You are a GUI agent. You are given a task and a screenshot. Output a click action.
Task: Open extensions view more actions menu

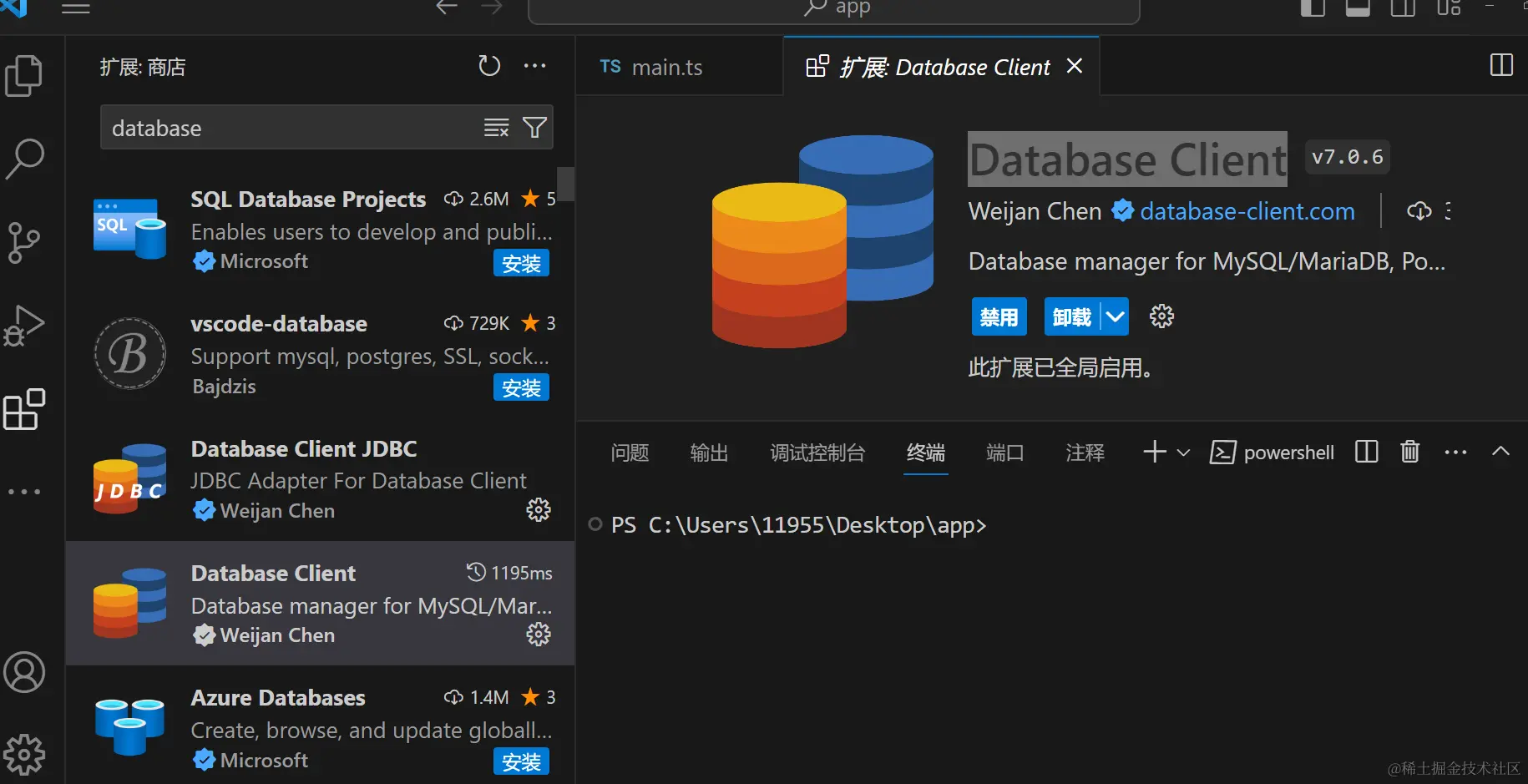[534, 66]
